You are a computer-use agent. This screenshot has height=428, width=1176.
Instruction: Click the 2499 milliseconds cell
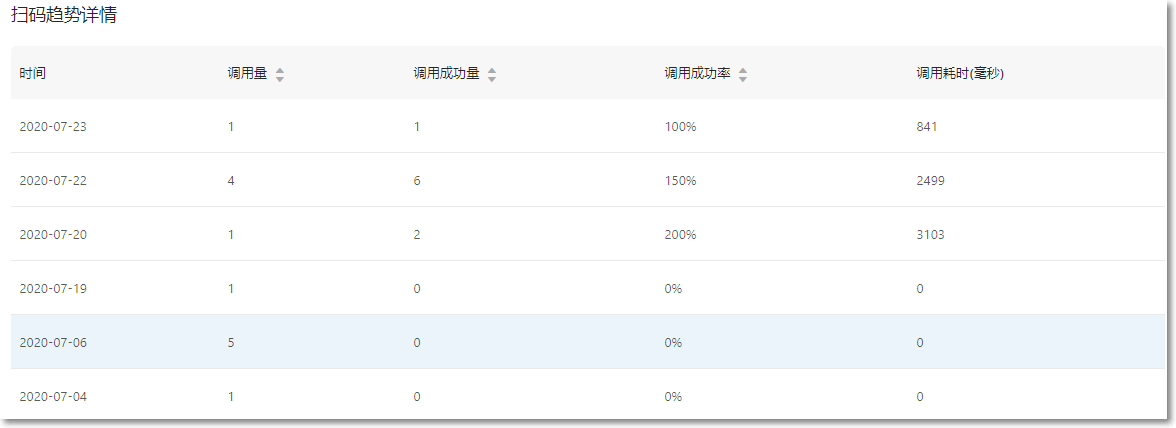click(x=930, y=181)
